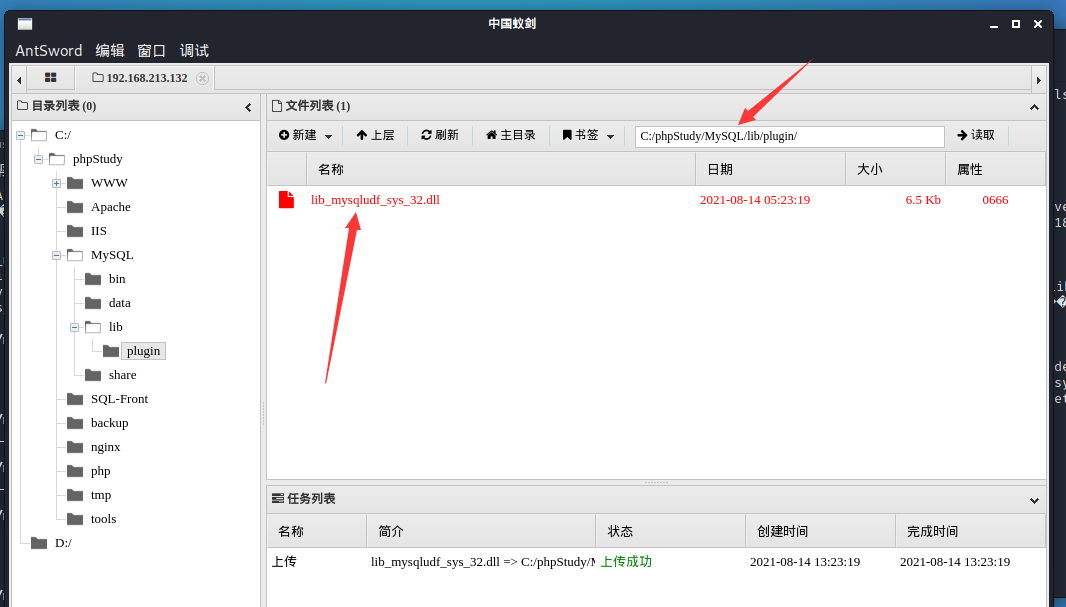This screenshot has height=607, width=1066.
Task: Sort files by the 属性 column
Action: [995, 169]
